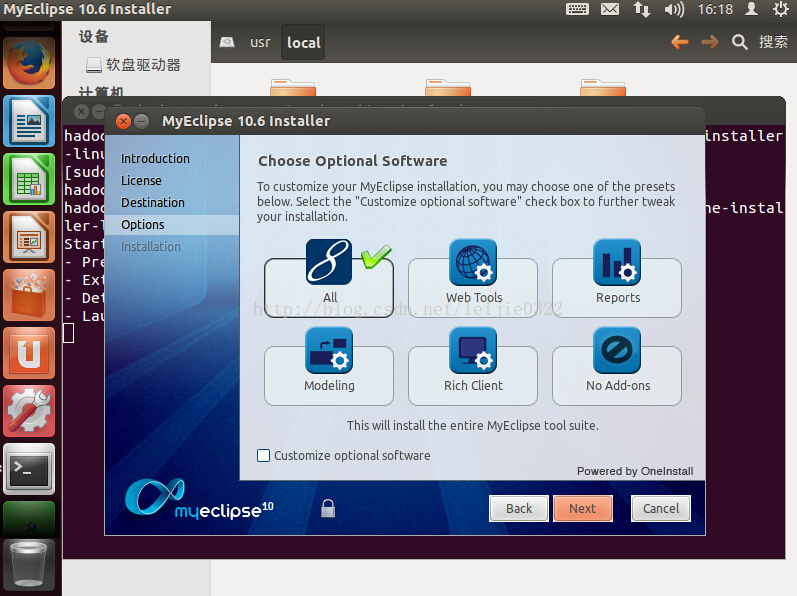Select the Installation step
797x596 pixels.
[150, 246]
